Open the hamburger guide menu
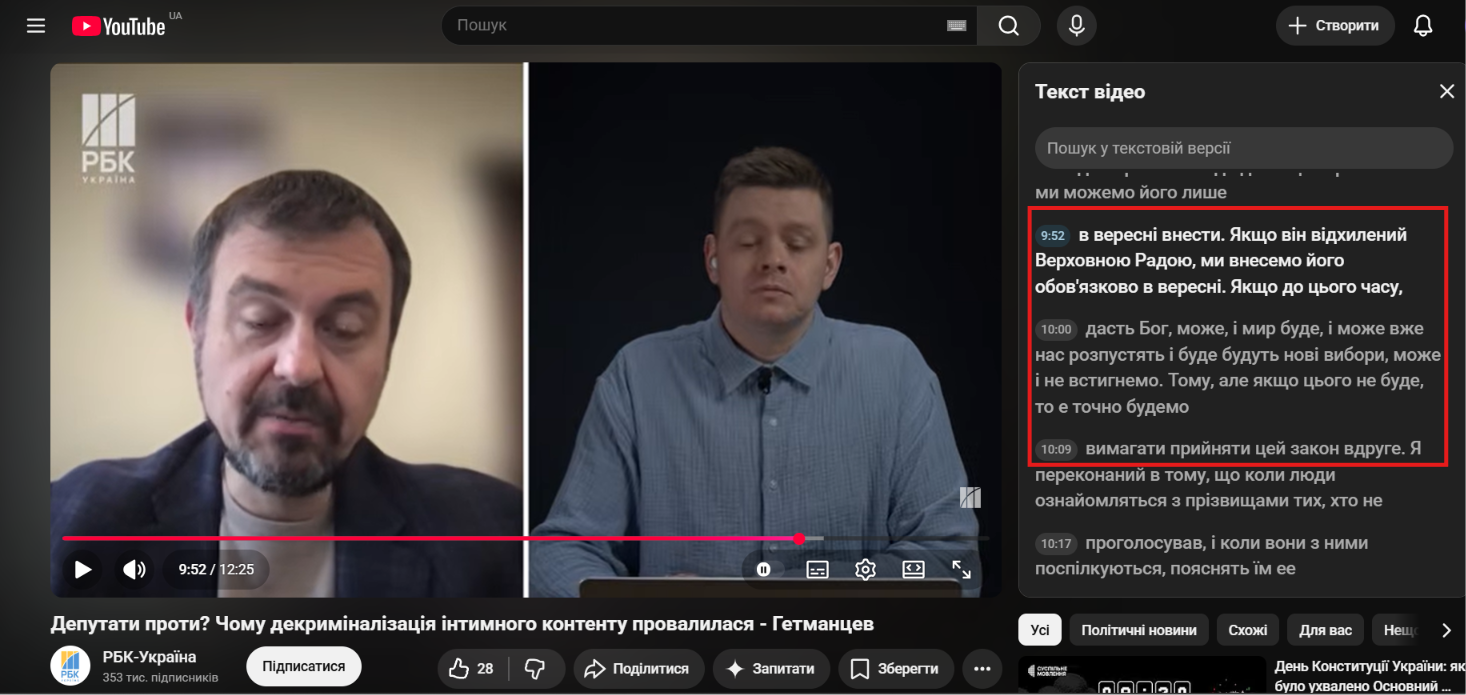Image resolution: width=1466 pixels, height=695 pixels. click(x=36, y=26)
